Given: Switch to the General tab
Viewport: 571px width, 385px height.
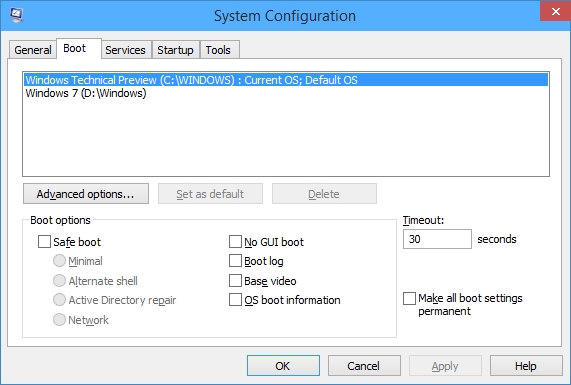Looking at the screenshot, I should click(33, 50).
